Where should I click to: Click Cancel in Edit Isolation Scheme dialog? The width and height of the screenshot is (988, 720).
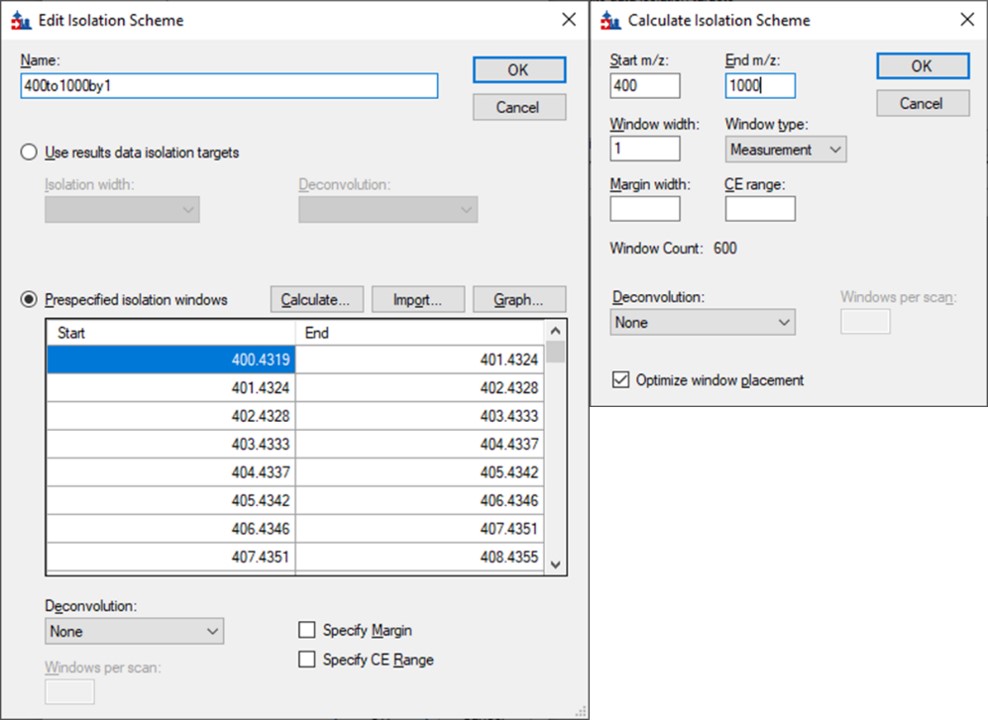coord(519,107)
